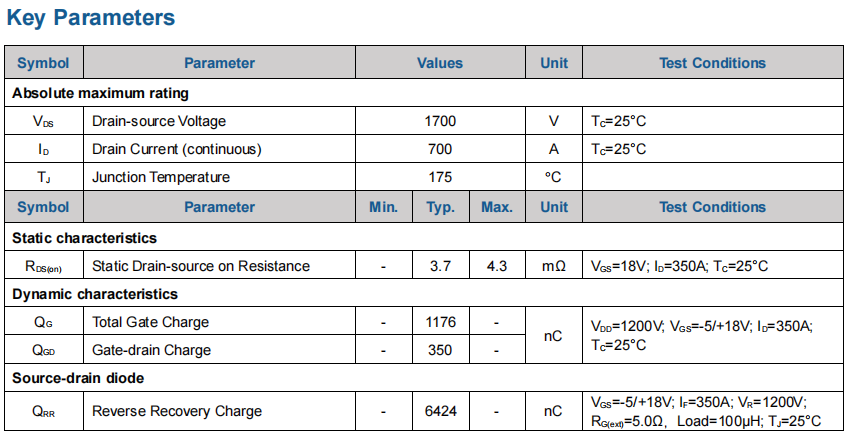Screen dimensions: 848x434
Task: Click the Min. column header
Action: click(384, 207)
